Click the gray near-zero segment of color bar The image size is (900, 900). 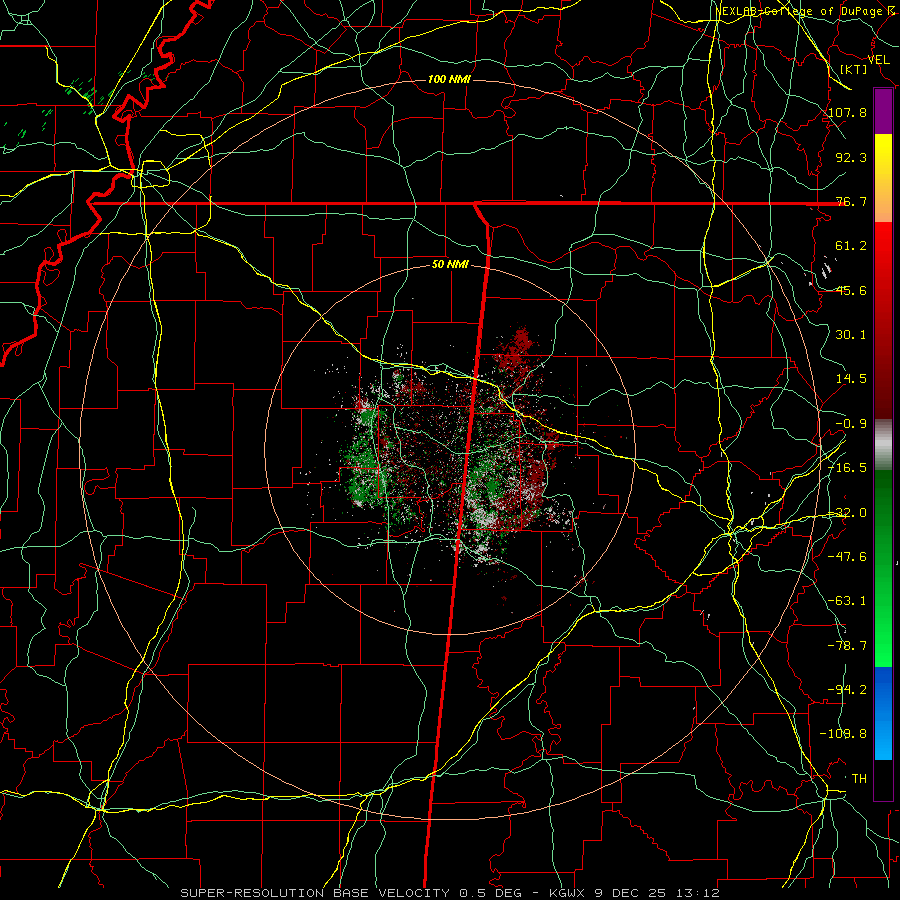[883, 445]
